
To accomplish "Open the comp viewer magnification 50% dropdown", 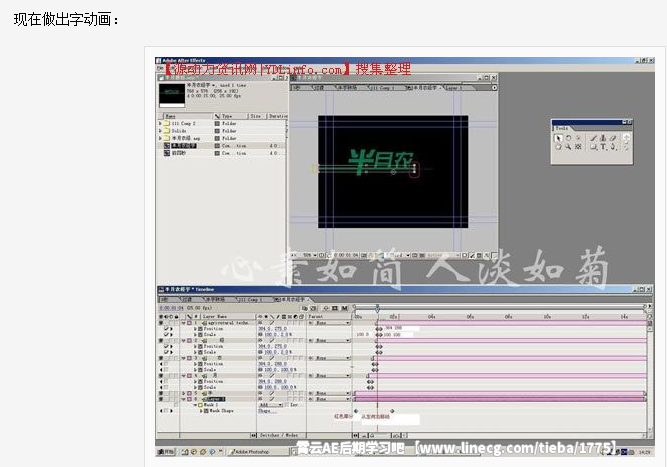I will tap(310, 255).
